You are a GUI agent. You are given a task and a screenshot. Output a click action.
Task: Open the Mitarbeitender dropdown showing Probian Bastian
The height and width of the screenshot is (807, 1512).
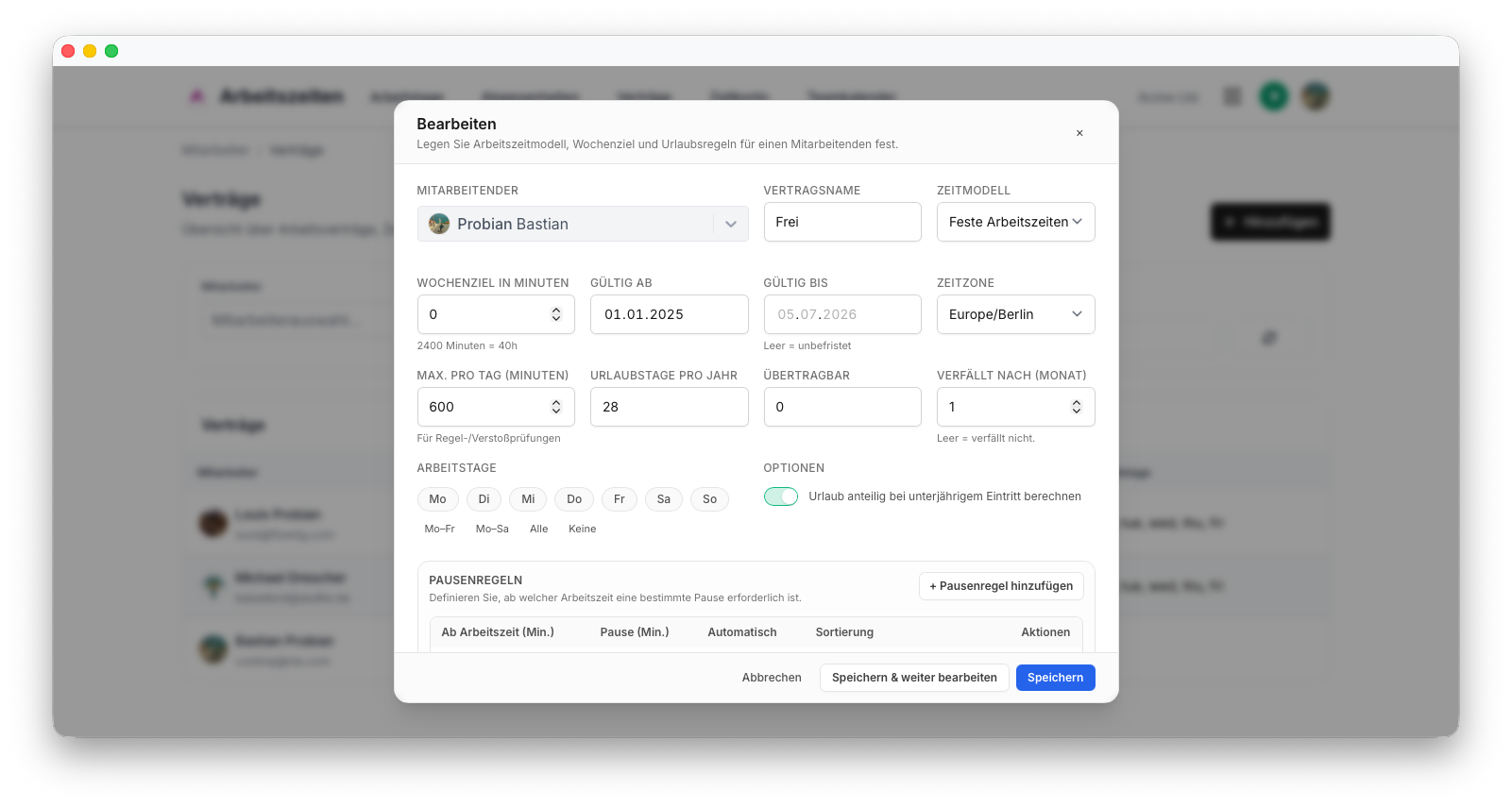coord(583,224)
